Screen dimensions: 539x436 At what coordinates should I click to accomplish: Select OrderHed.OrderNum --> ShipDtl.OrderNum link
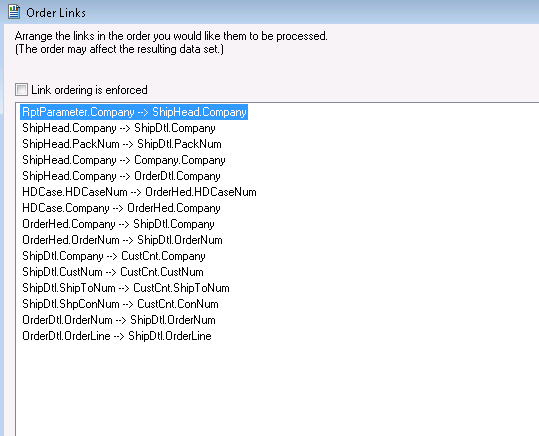[x=122, y=240]
